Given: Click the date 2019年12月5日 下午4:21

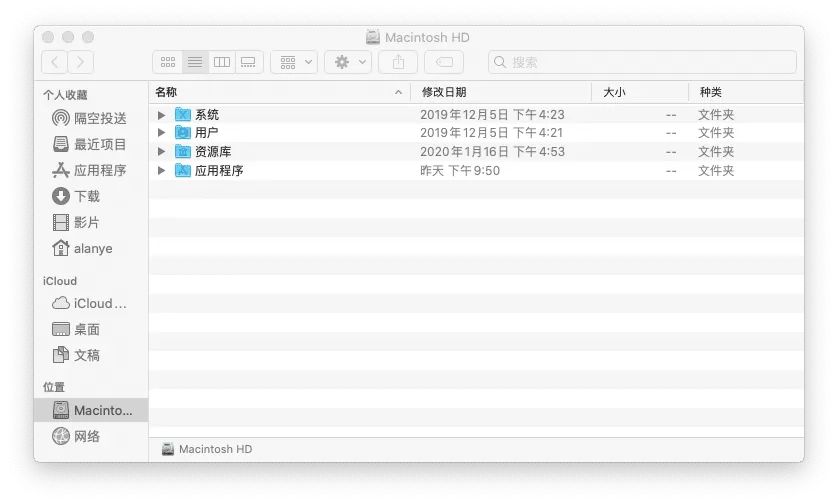Looking at the screenshot, I should point(492,133).
